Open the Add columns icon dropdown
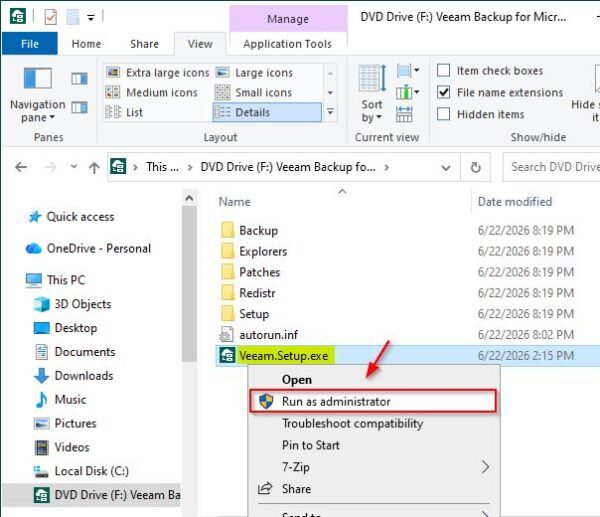Screen dimensions: 600x517 [408, 92]
